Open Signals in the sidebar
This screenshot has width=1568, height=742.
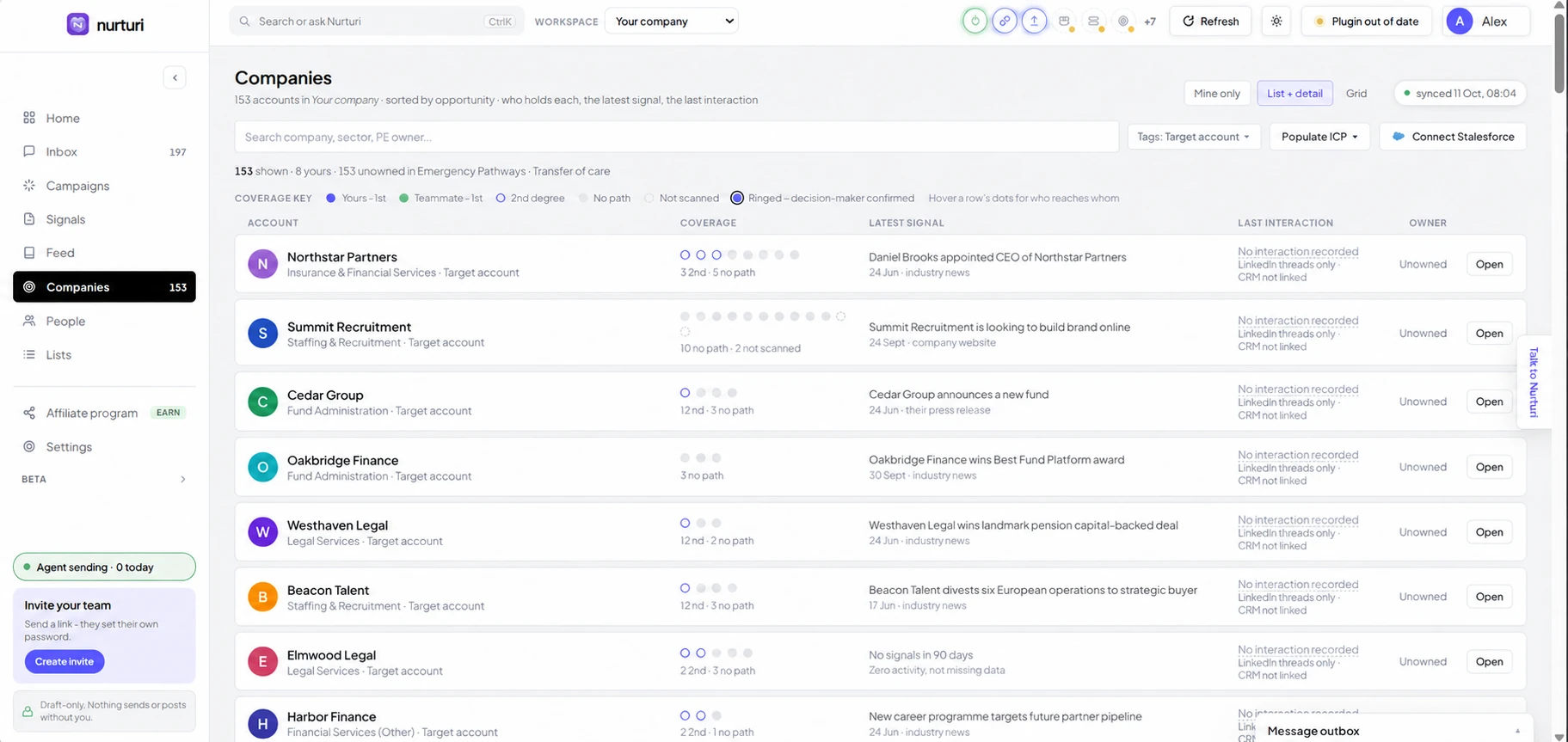[x=104, y=219]
